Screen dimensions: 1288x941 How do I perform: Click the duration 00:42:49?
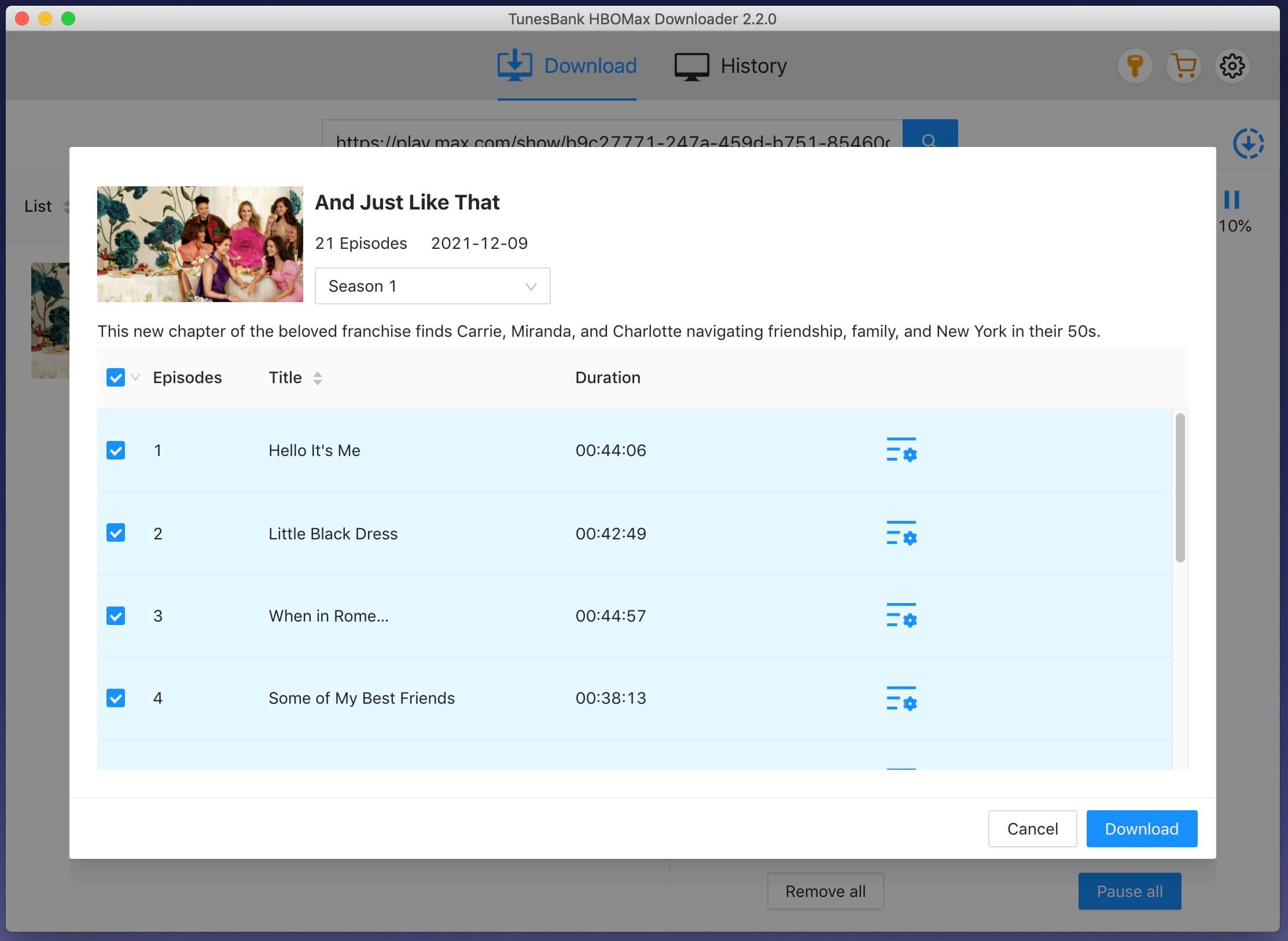click(610, 533)
